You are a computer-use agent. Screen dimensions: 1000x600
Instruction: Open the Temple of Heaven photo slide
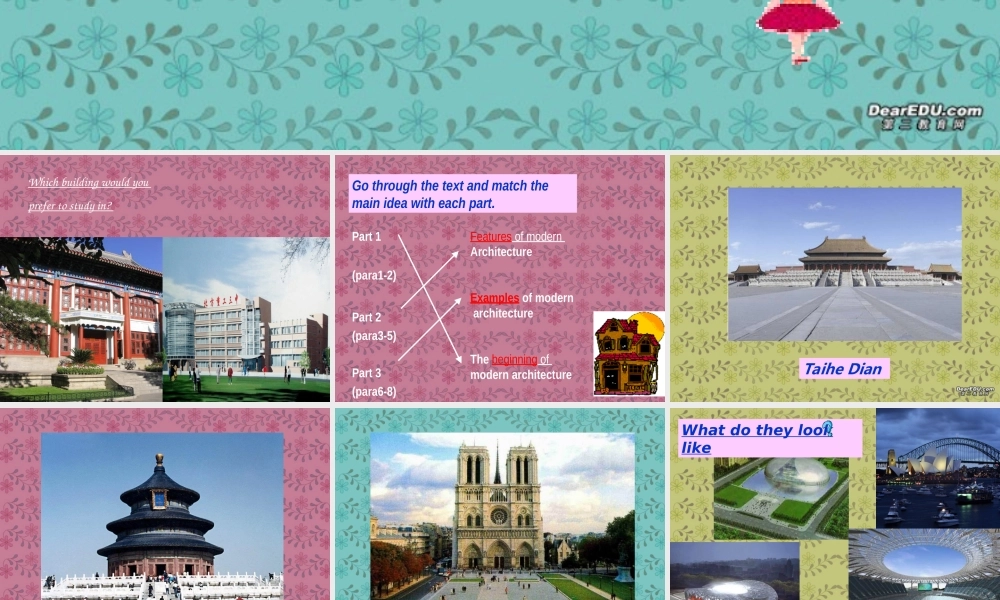(x=165, y=504)
